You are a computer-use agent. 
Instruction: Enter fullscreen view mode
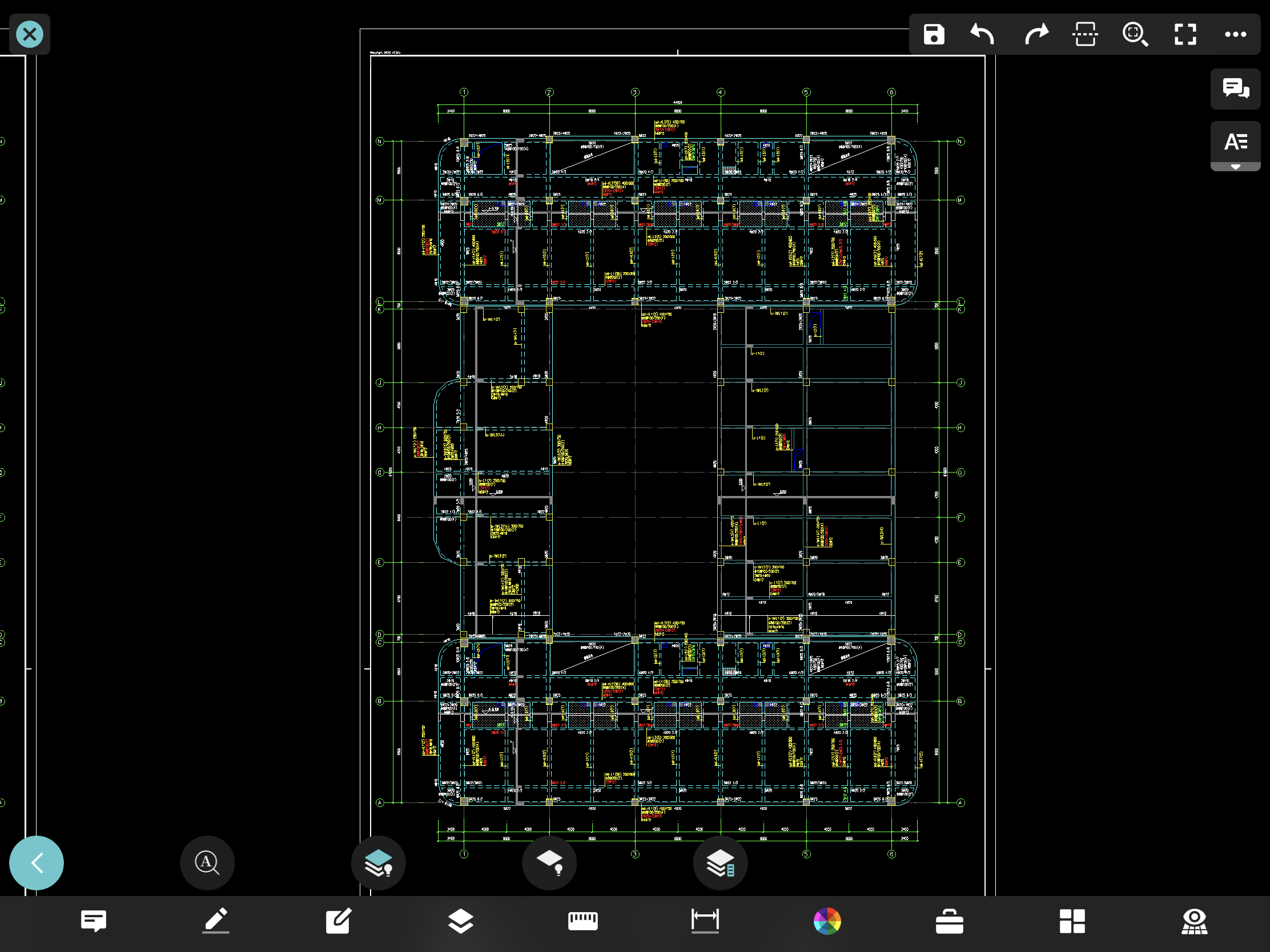click(x=1185, y=34)
